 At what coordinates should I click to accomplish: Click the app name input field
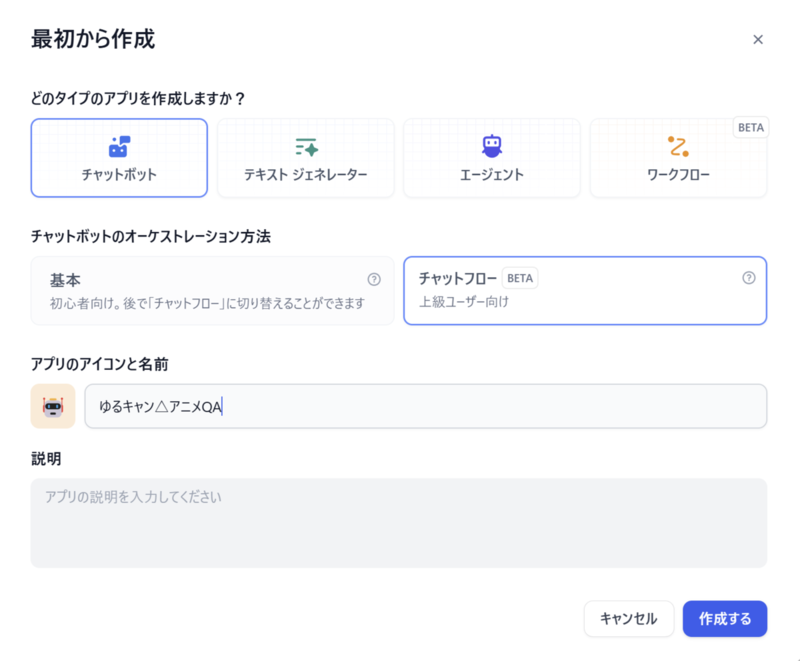[426, 406]
